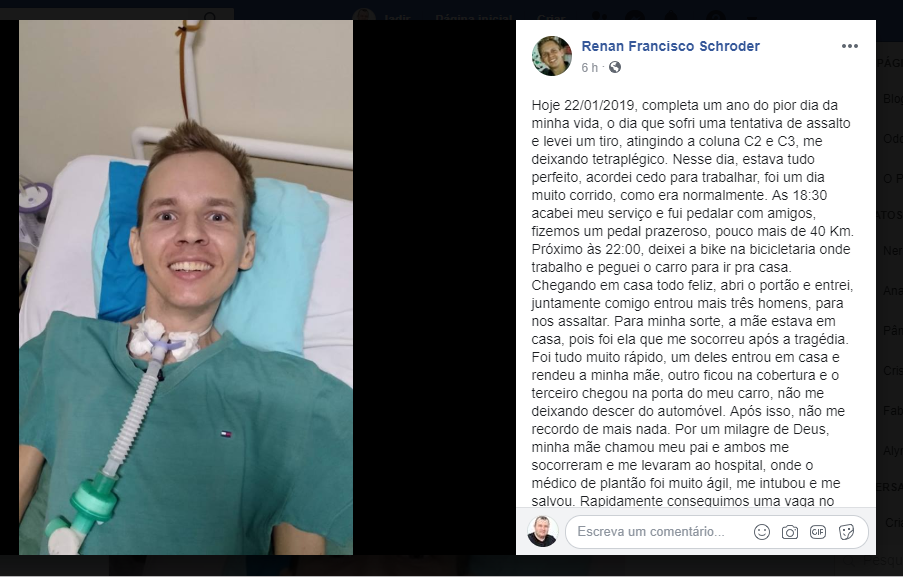903x577 pixels.
Task: Open the sticker picker icon
Action: [x=846, y=532]
